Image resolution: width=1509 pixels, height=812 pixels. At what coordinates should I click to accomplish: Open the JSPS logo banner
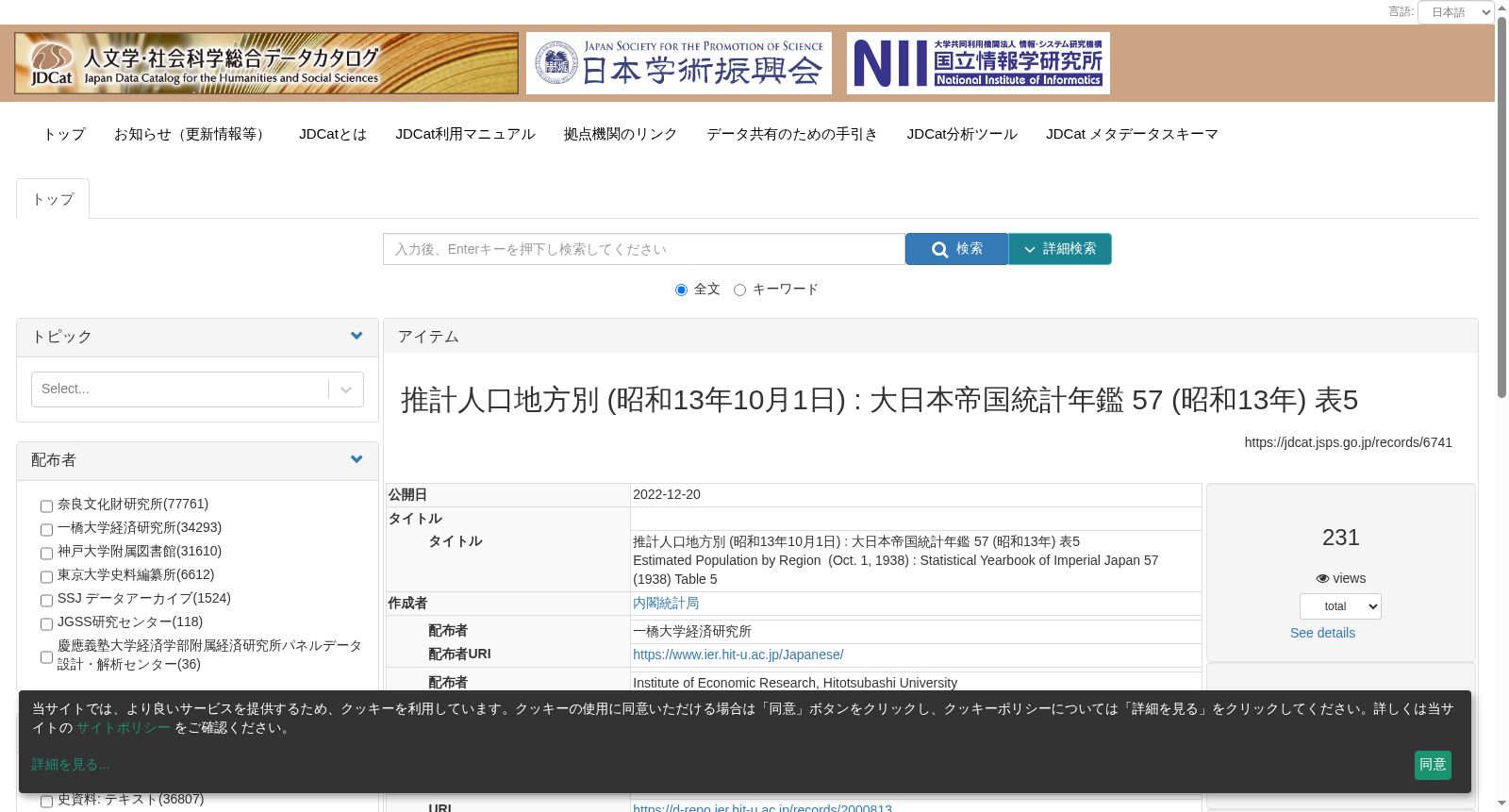[x=679, y=63]
